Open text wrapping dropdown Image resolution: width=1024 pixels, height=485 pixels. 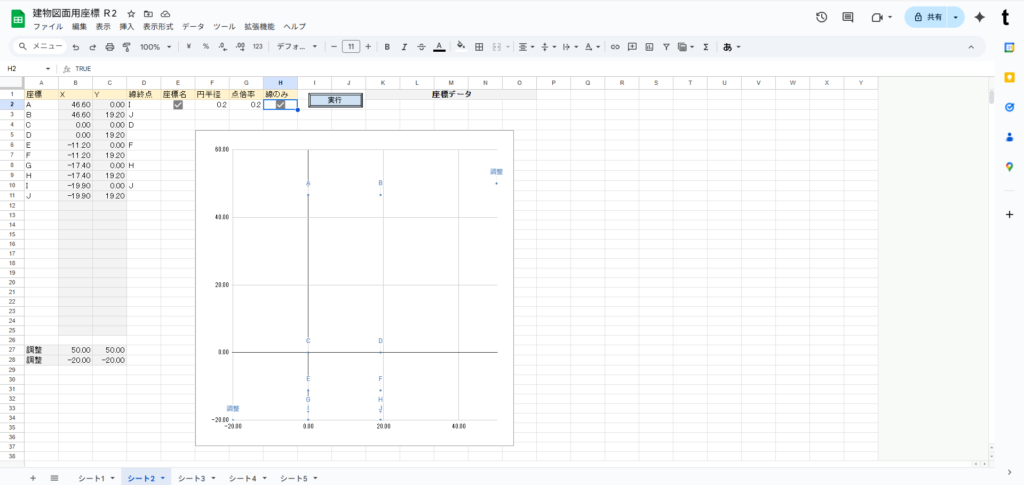[x=569, y=47]
